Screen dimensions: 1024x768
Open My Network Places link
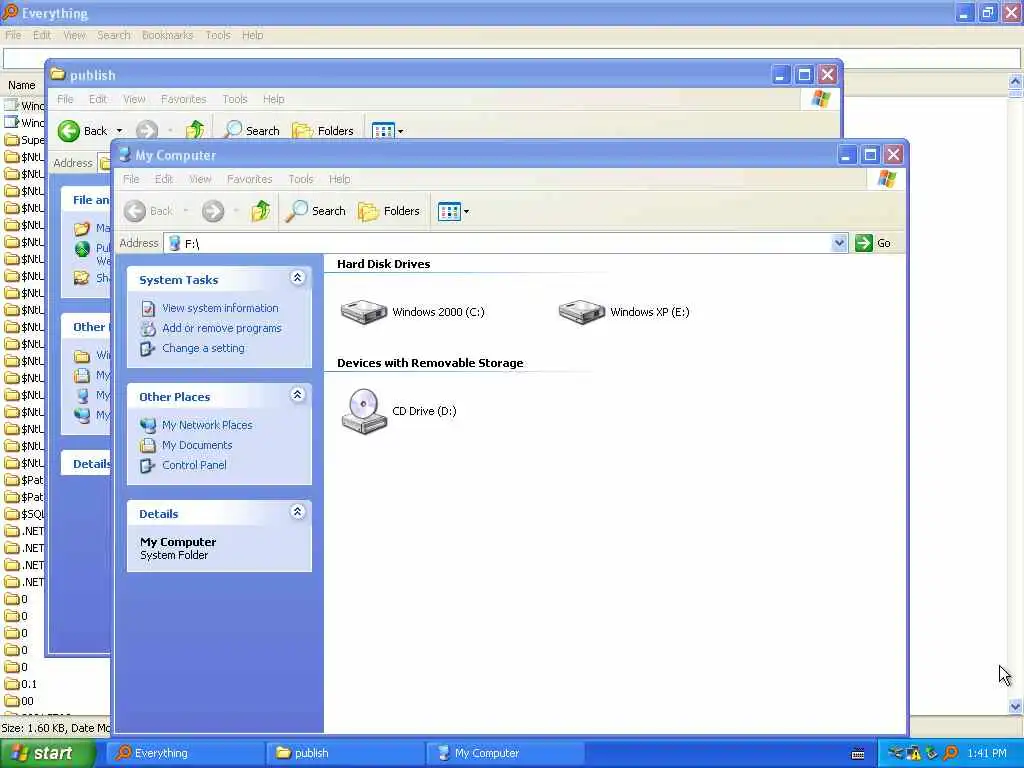(x=207, y=425)
